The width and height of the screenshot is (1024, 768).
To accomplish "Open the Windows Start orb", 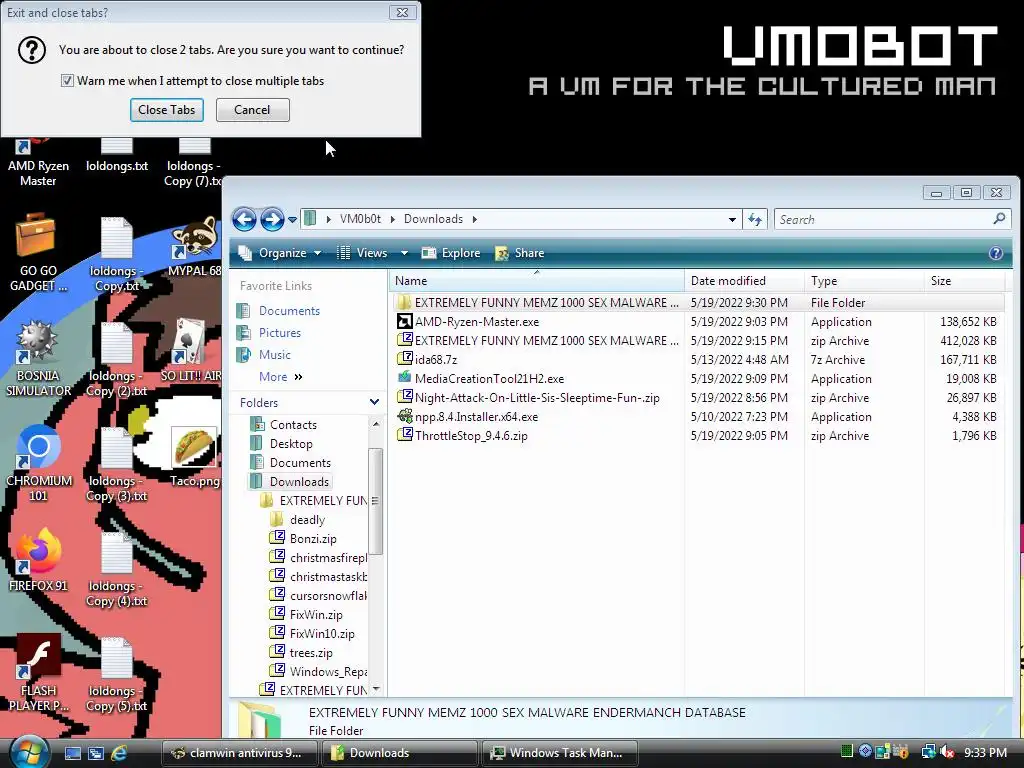I will pos(28,752).
